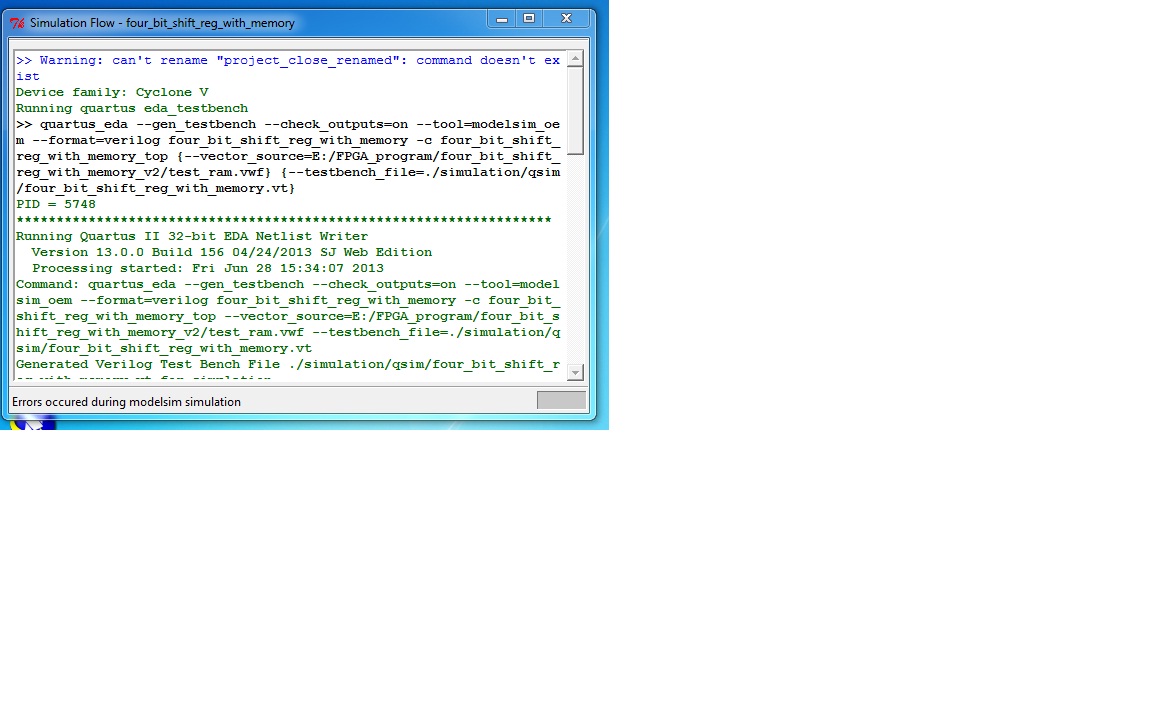The height and width of the screenshot is (720, 1152).
Task: Click the scrollbar up arrow
Action: coord(575,59)
